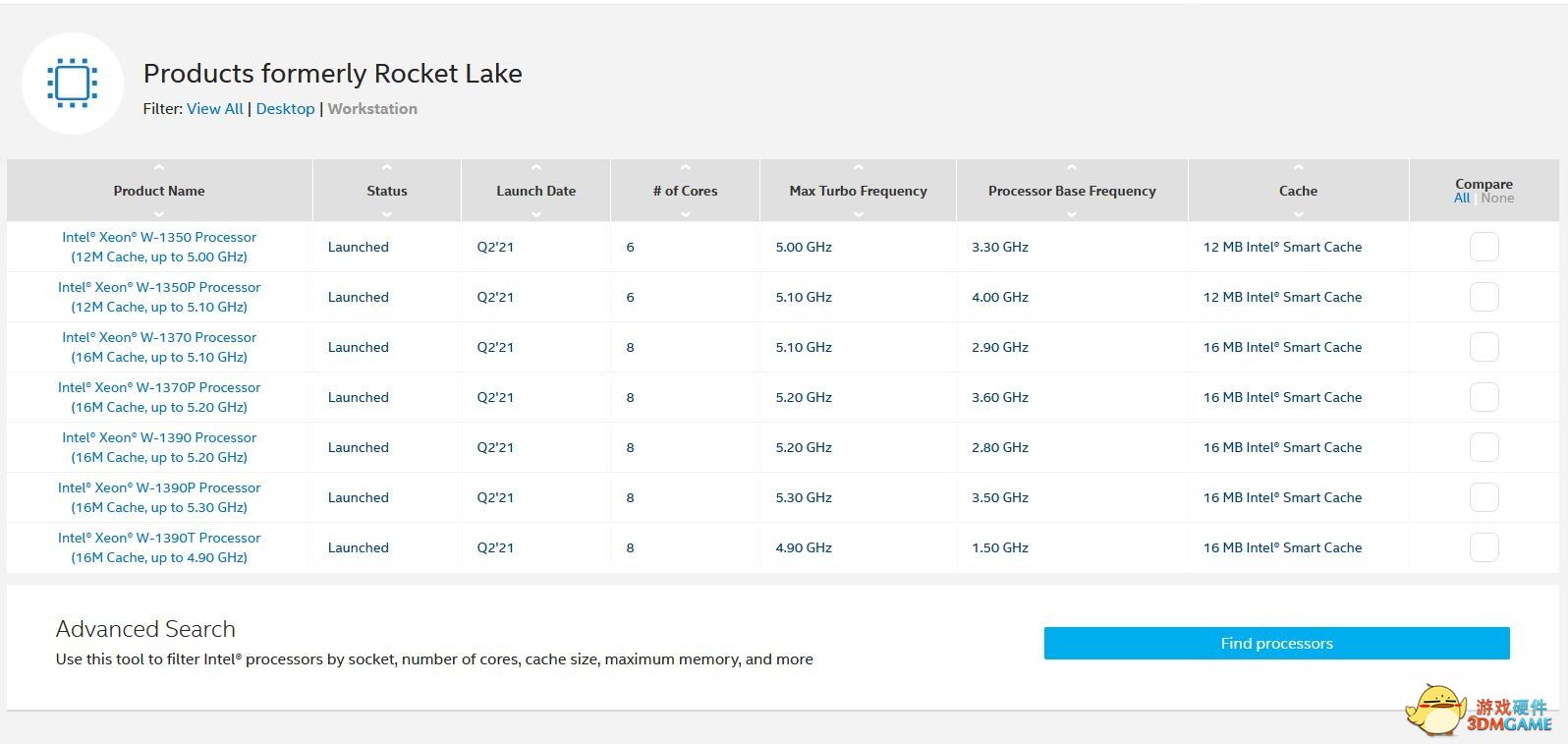The height and width of the screenshot is (744, 1568).
Task: Sort Launch Date ascending arrow
Action: click(536, 168)
